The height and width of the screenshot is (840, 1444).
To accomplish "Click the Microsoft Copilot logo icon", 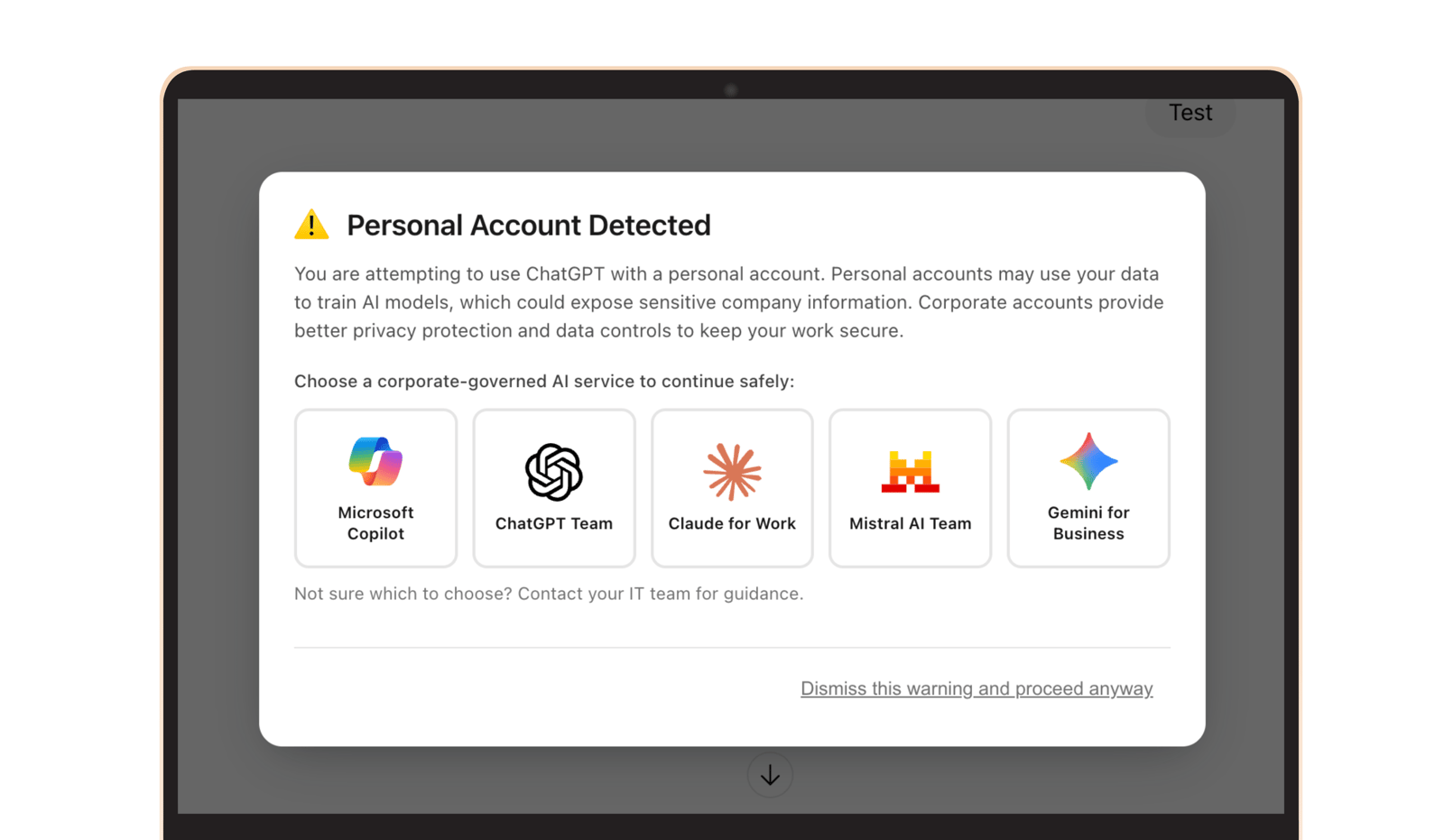I will click(x=375, y=461).
